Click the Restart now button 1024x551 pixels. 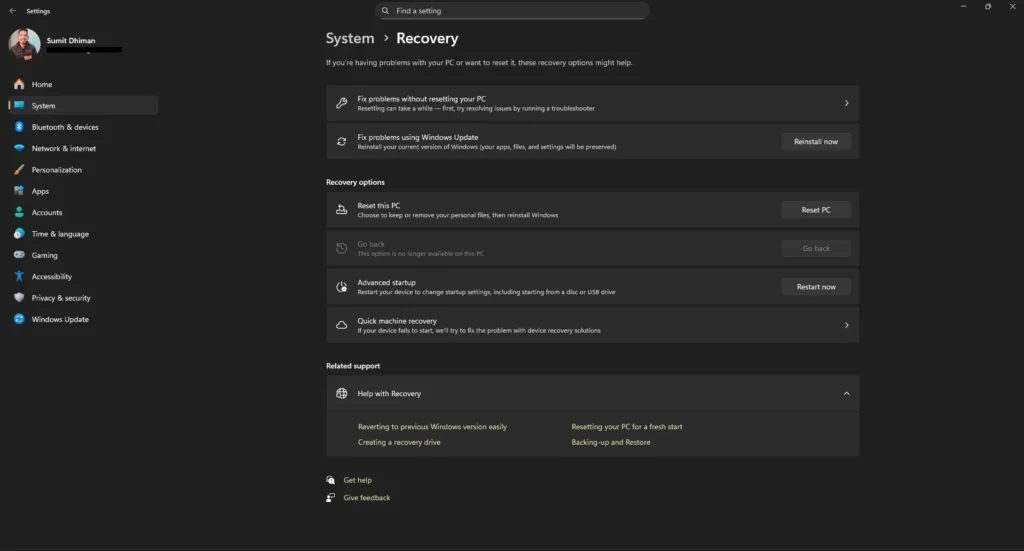click(x=816, y=287)
